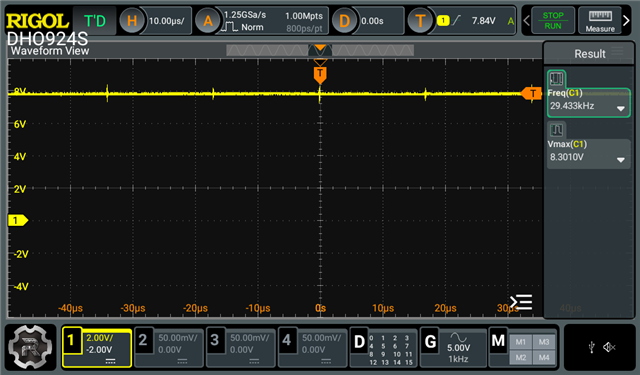
Task: Toggle the STOP/RUN acquisition button
Action: pos(553,20)
